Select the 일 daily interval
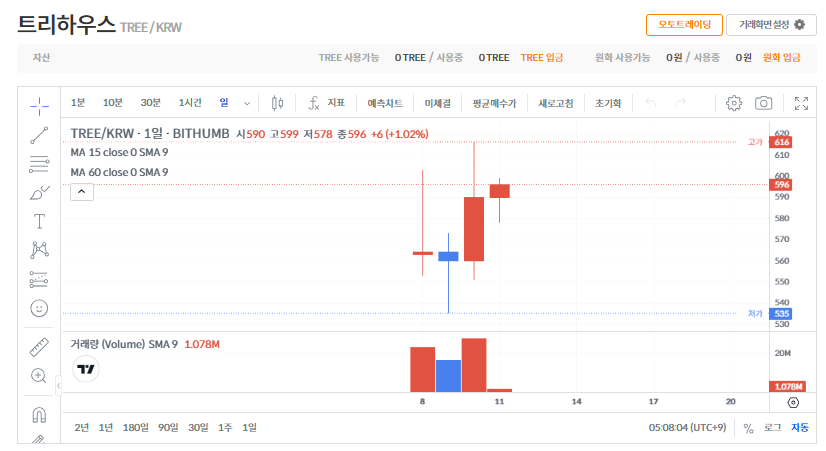 (x=224, y=103)
